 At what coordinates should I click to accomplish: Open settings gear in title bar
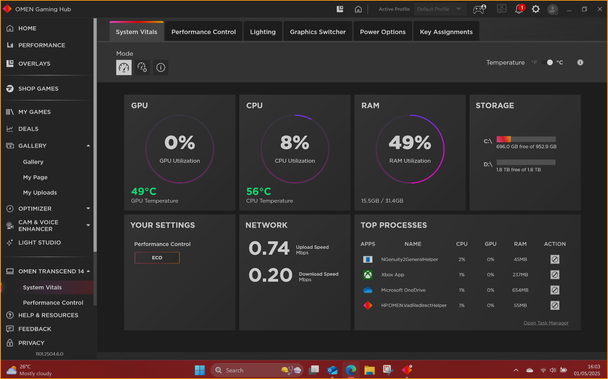(535, 9)
